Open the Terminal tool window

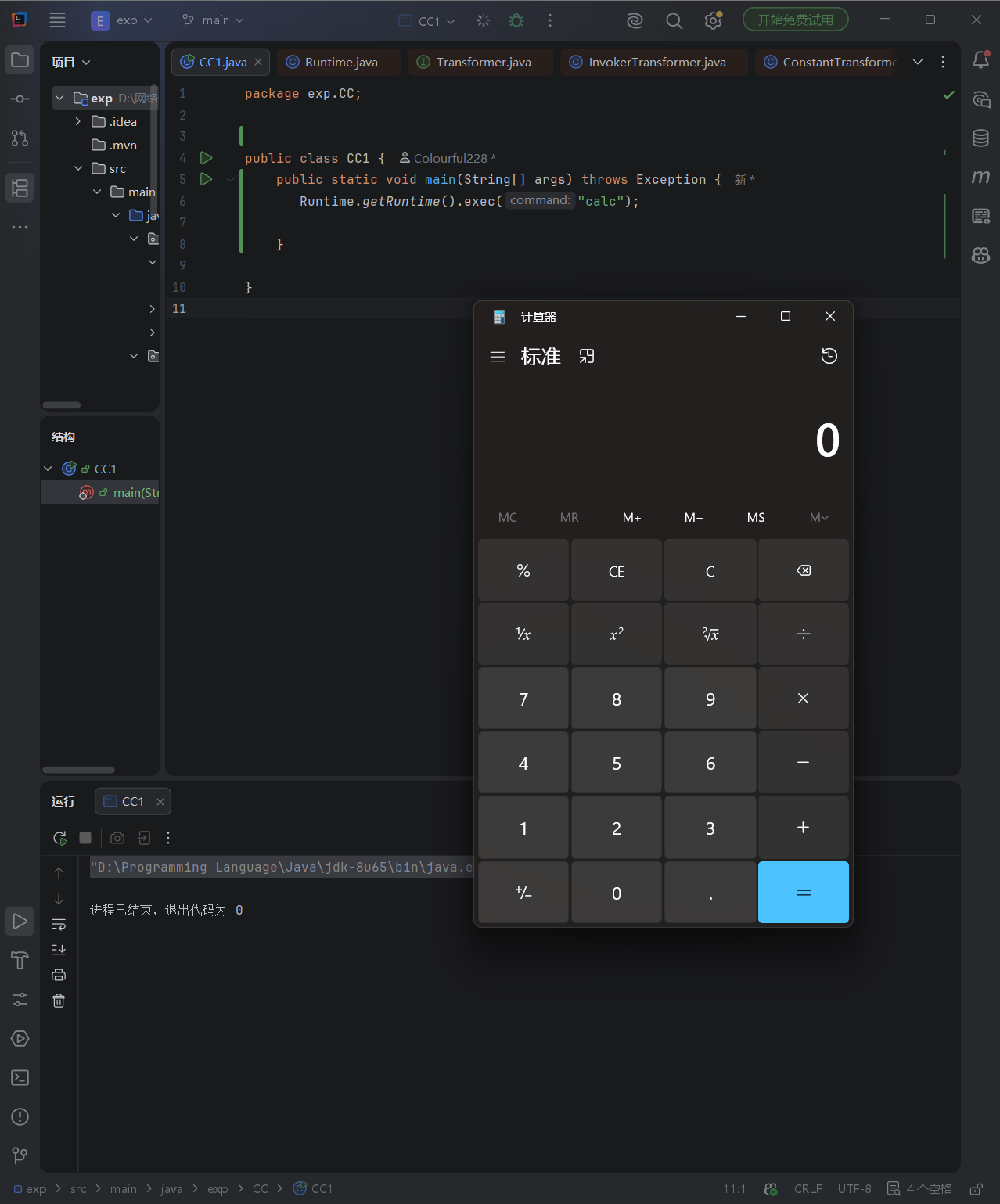coord(20,1078)
